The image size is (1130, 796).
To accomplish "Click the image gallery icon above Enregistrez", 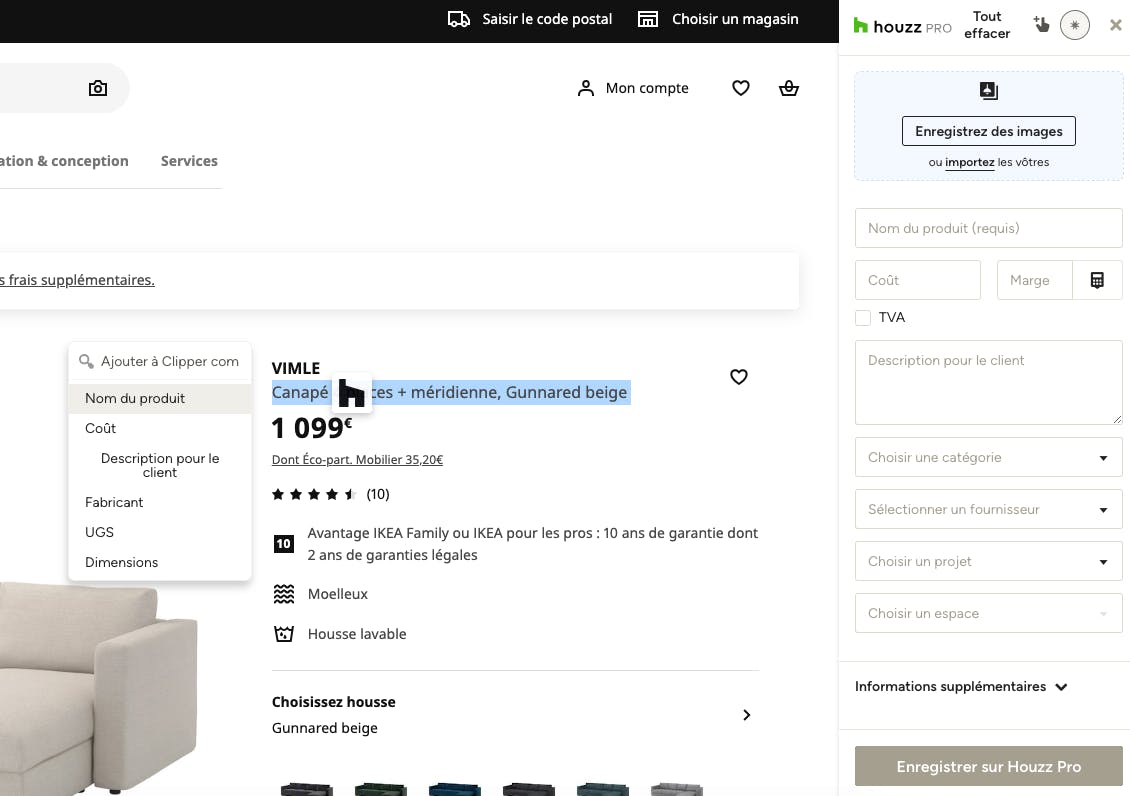I will coord(989,91).
